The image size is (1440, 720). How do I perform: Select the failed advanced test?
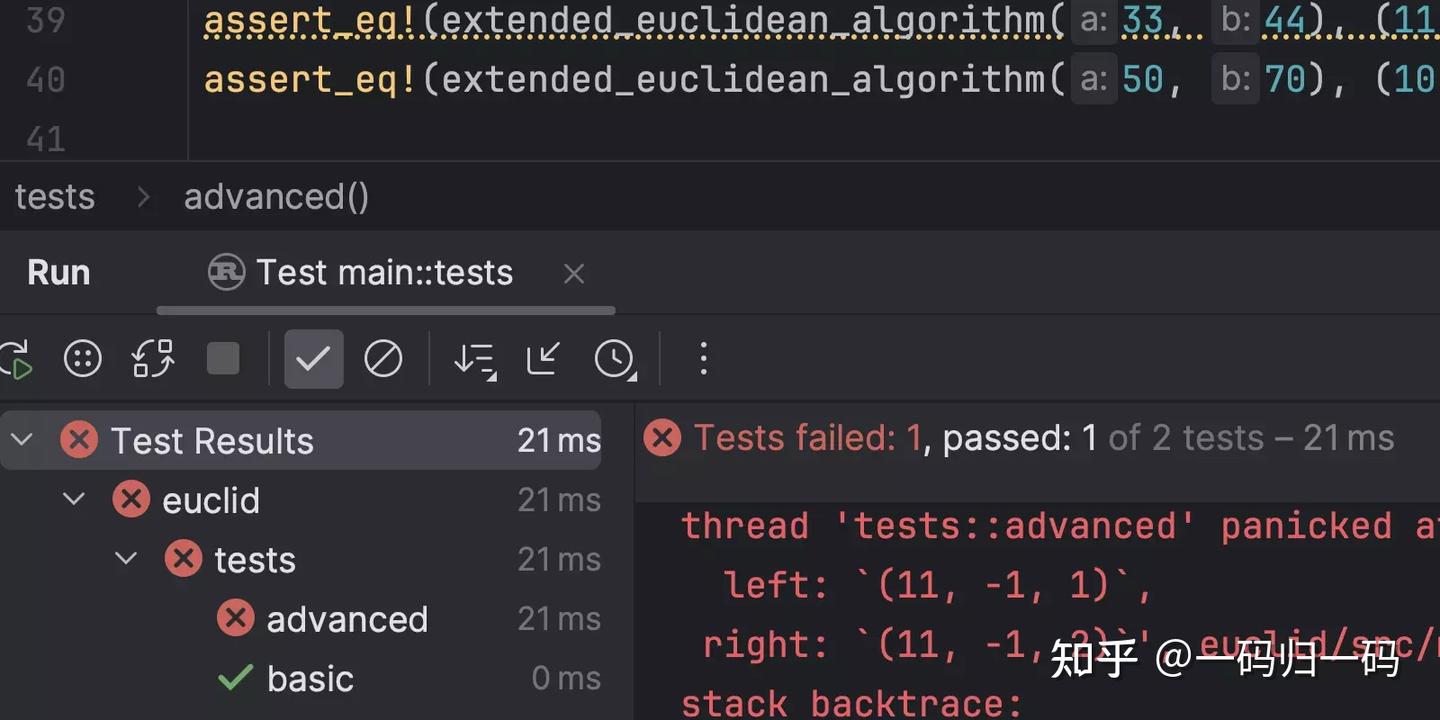[346, 619]
